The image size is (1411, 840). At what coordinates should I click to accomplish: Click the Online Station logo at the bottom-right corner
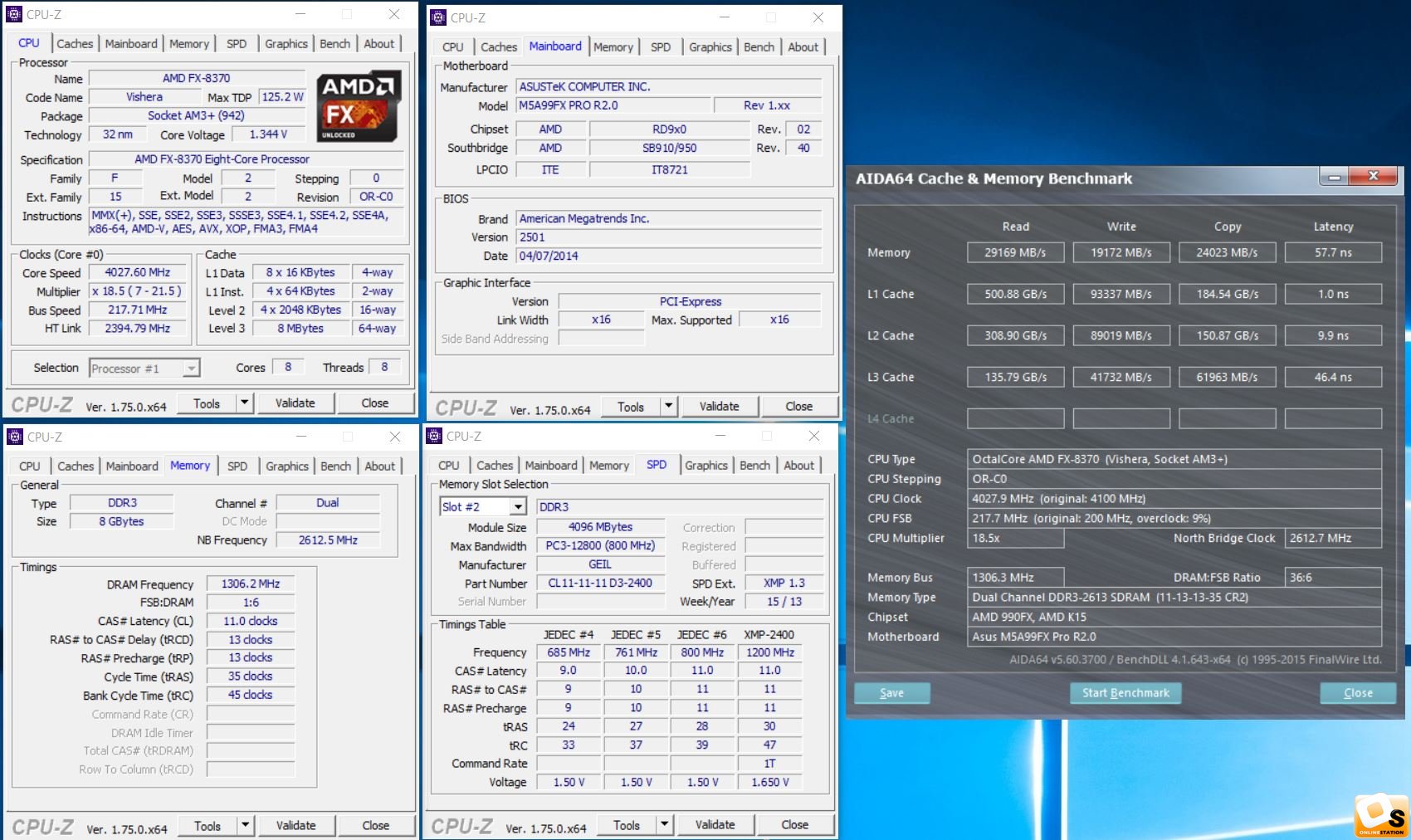(1380, 816)
